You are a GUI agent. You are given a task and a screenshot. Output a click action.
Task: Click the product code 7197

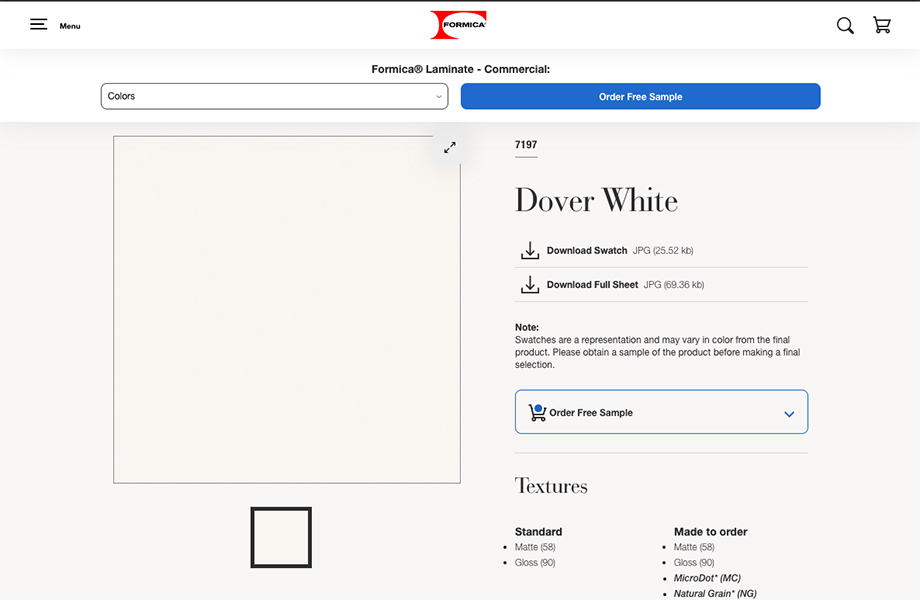[526, 145]
